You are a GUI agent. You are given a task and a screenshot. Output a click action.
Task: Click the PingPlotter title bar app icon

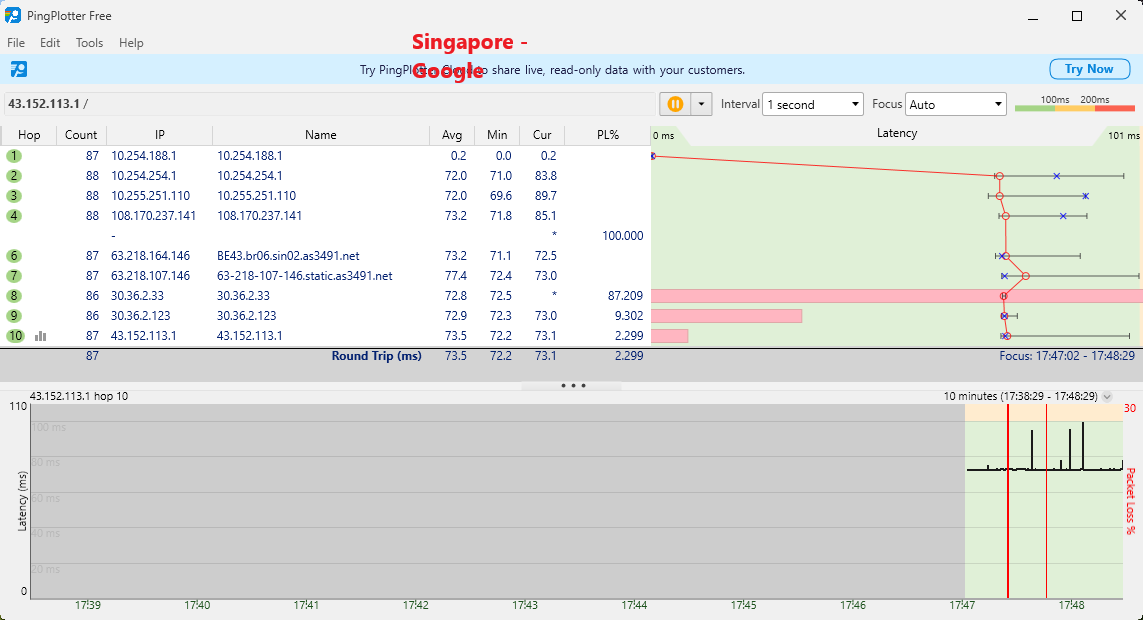13,15
